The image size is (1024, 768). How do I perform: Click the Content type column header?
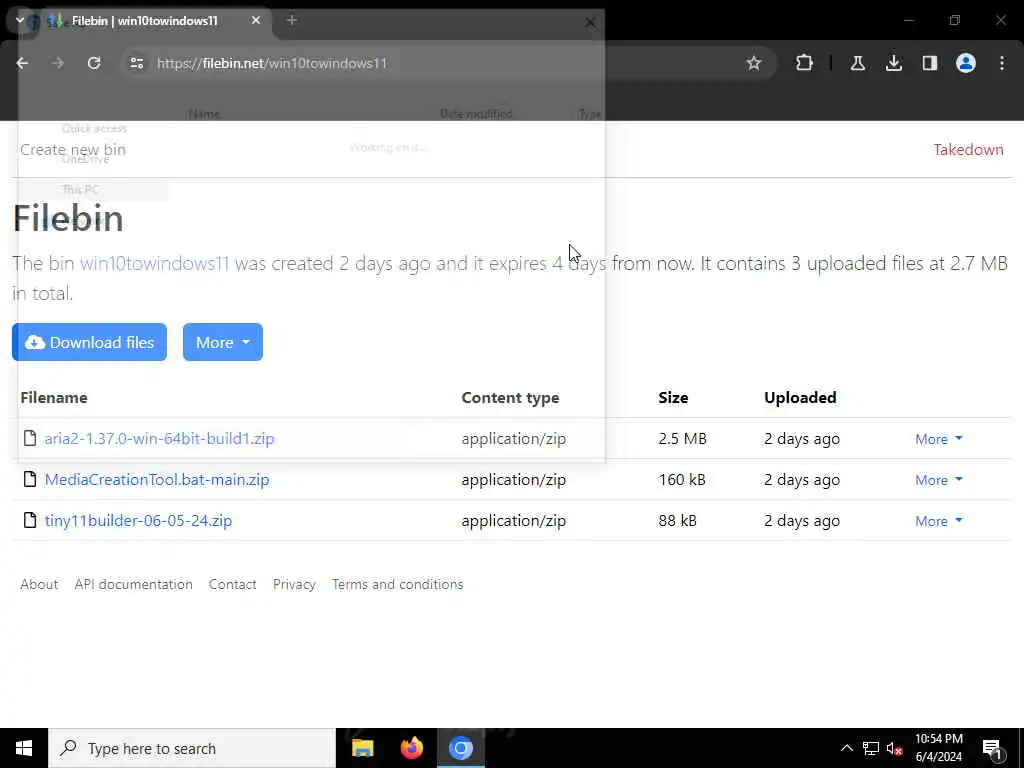[x=510, y=398]
